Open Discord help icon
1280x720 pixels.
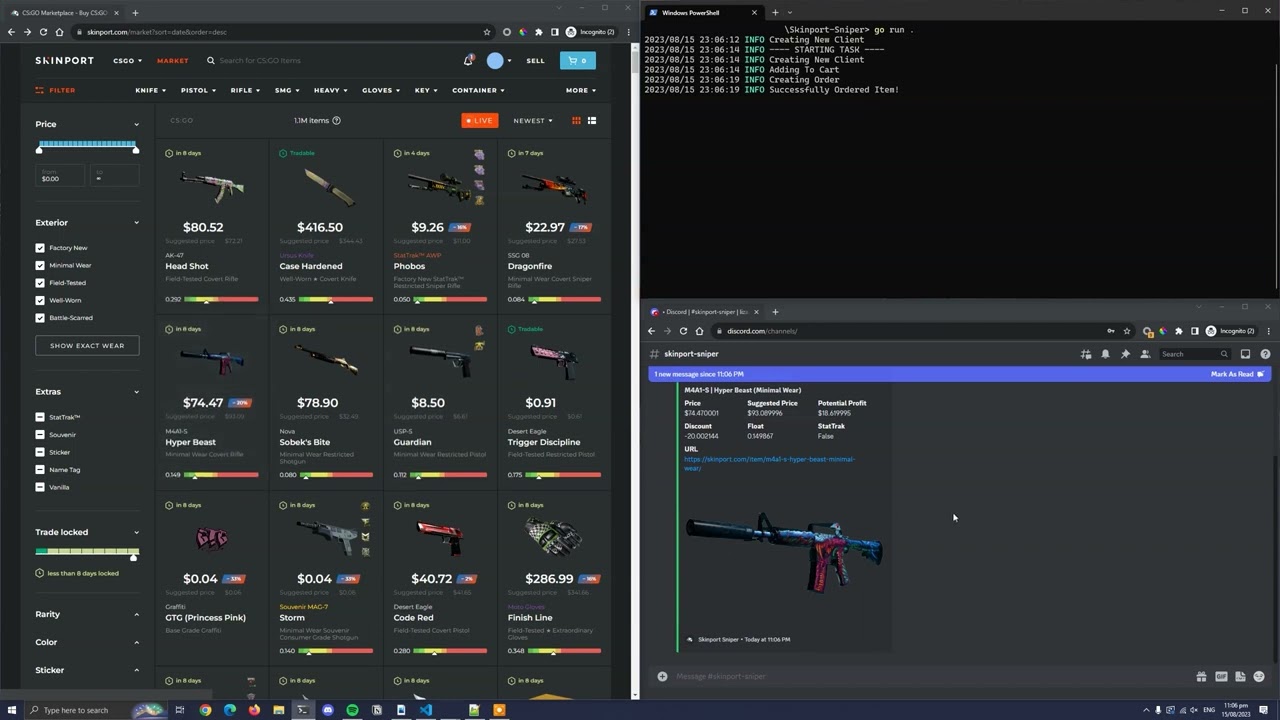pyautogui.click(x=1265, y=354)
